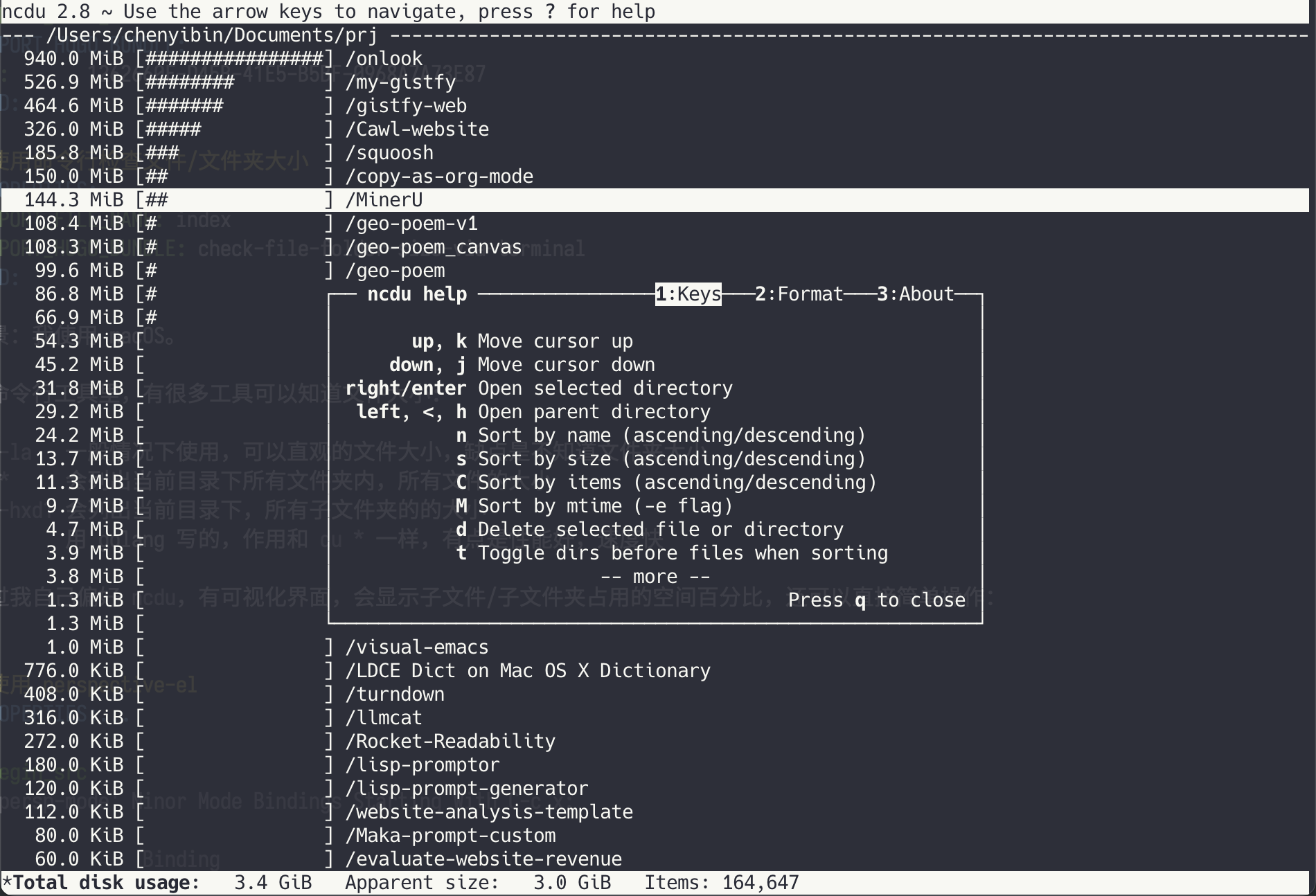The width and height of the screenshot is (1316, 896).
Task: Click the /Rocket-Readability folder row
Action: click(658, 742)
